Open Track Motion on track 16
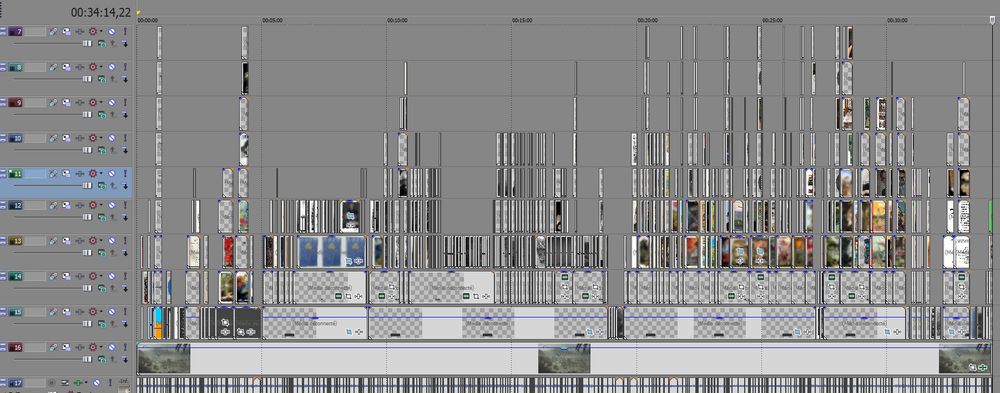The height and width of the screenshot is (393, 1000). pos(66,348)
